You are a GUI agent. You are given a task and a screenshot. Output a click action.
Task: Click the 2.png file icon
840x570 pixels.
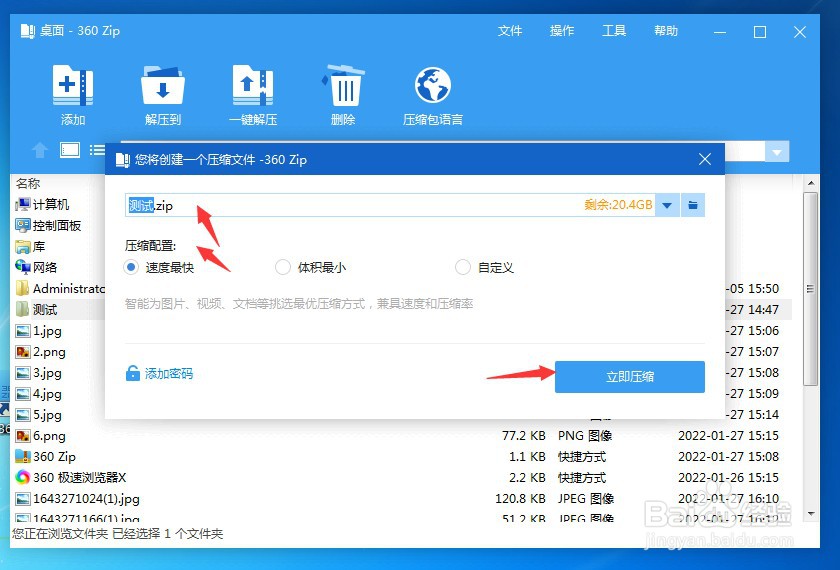click(x=22, y=351)
